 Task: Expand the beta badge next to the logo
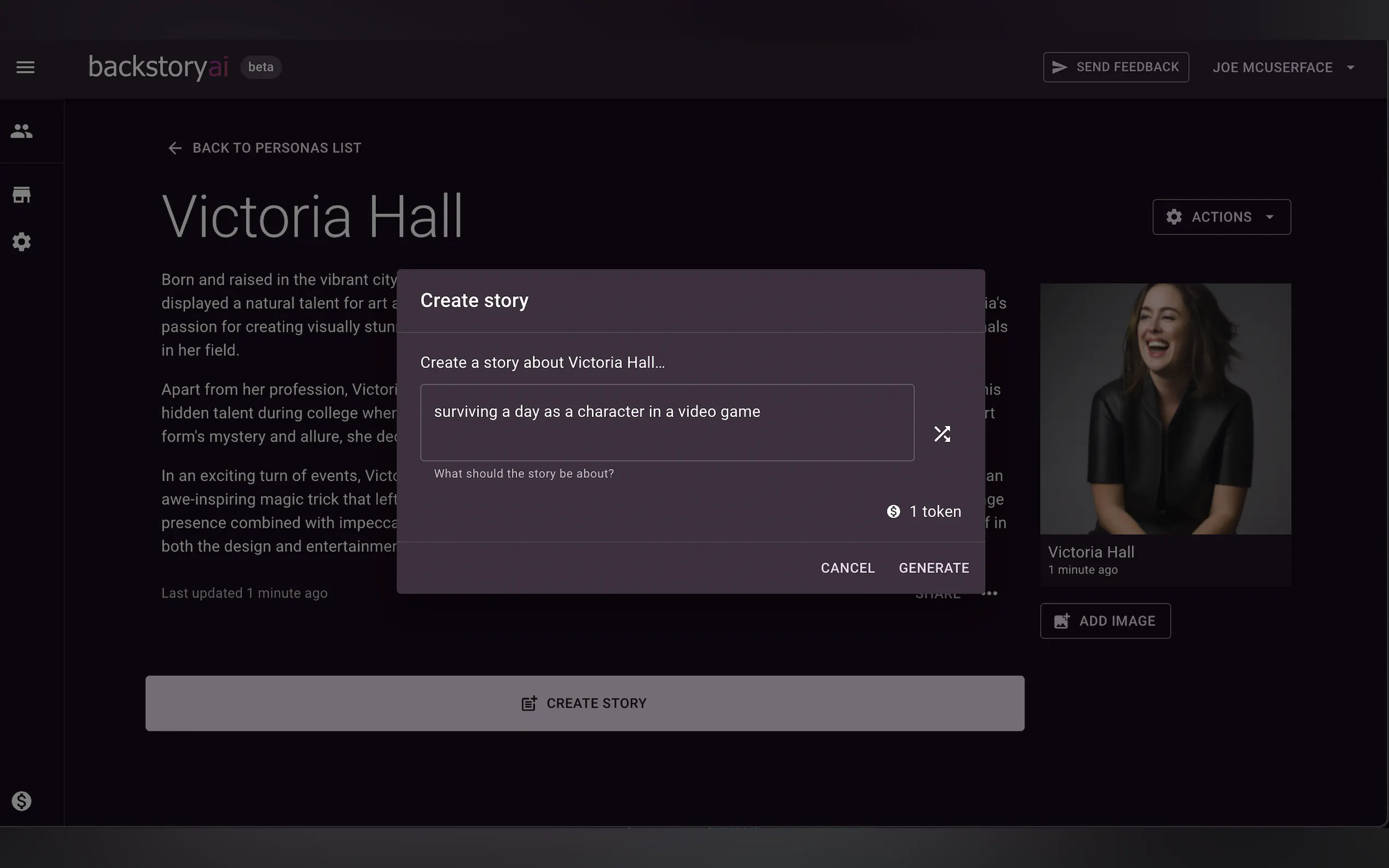[261, 67]
